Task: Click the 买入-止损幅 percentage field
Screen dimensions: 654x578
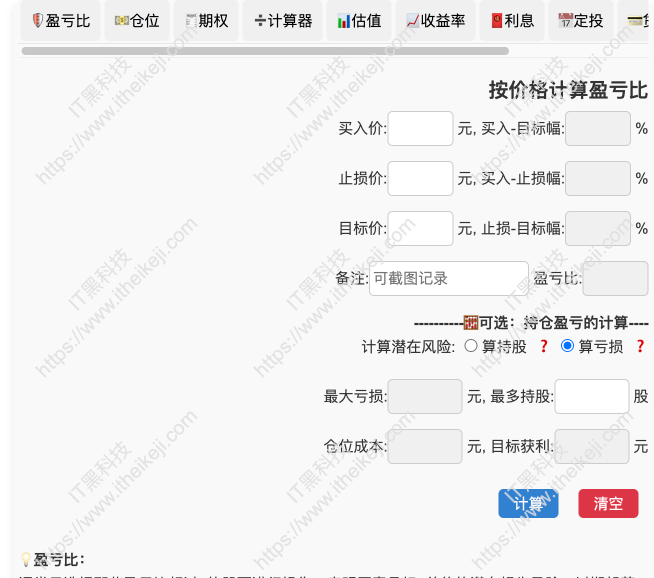Action: click(x=598, y=178)
